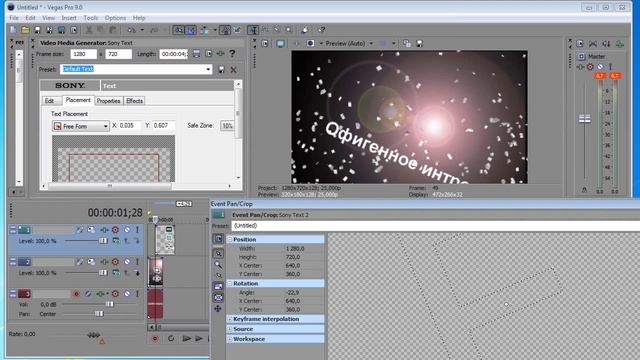Click the green downmix icon in the mixer toolbar
Image resolution: width=640 pixels, height=360 pixels.
click(620, 44)
